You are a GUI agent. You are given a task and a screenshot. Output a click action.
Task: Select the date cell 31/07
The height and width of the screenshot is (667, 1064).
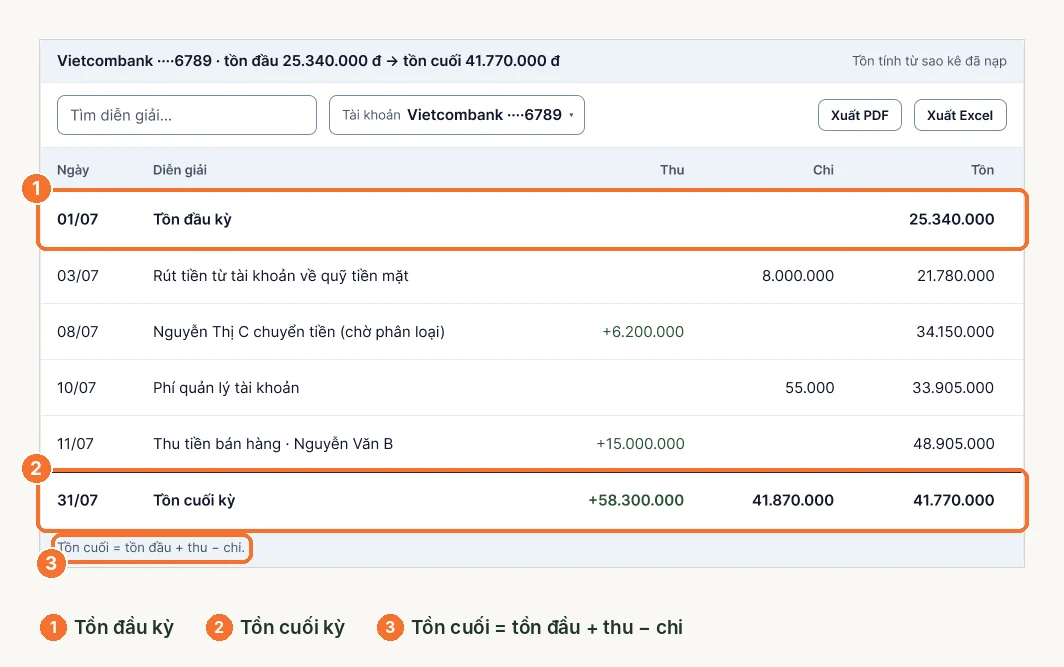77,500
